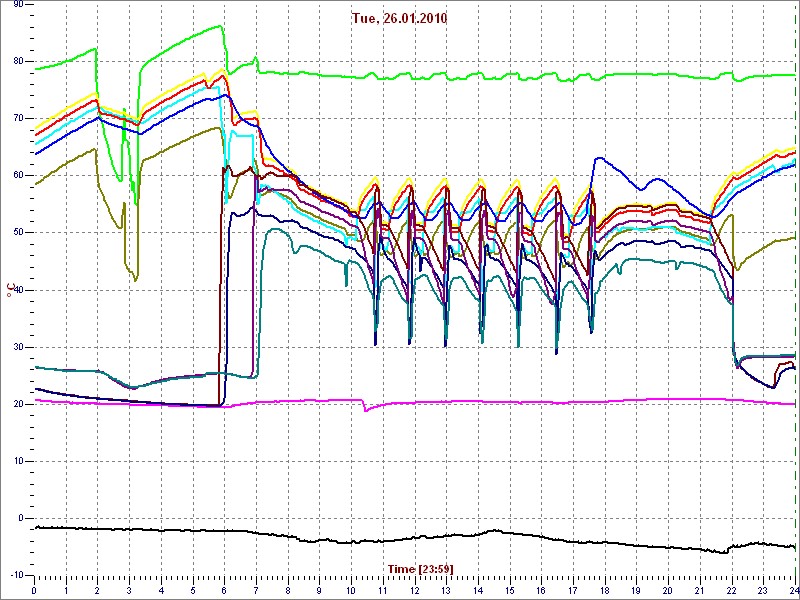This screenshot has width=800, height=600.
Task: Select the '10' temperature axis label
Action: [17, 461]
